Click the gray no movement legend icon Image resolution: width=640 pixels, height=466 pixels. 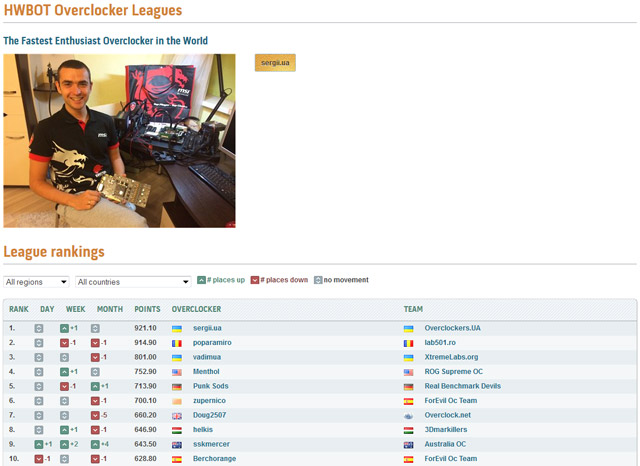point(318,280)
